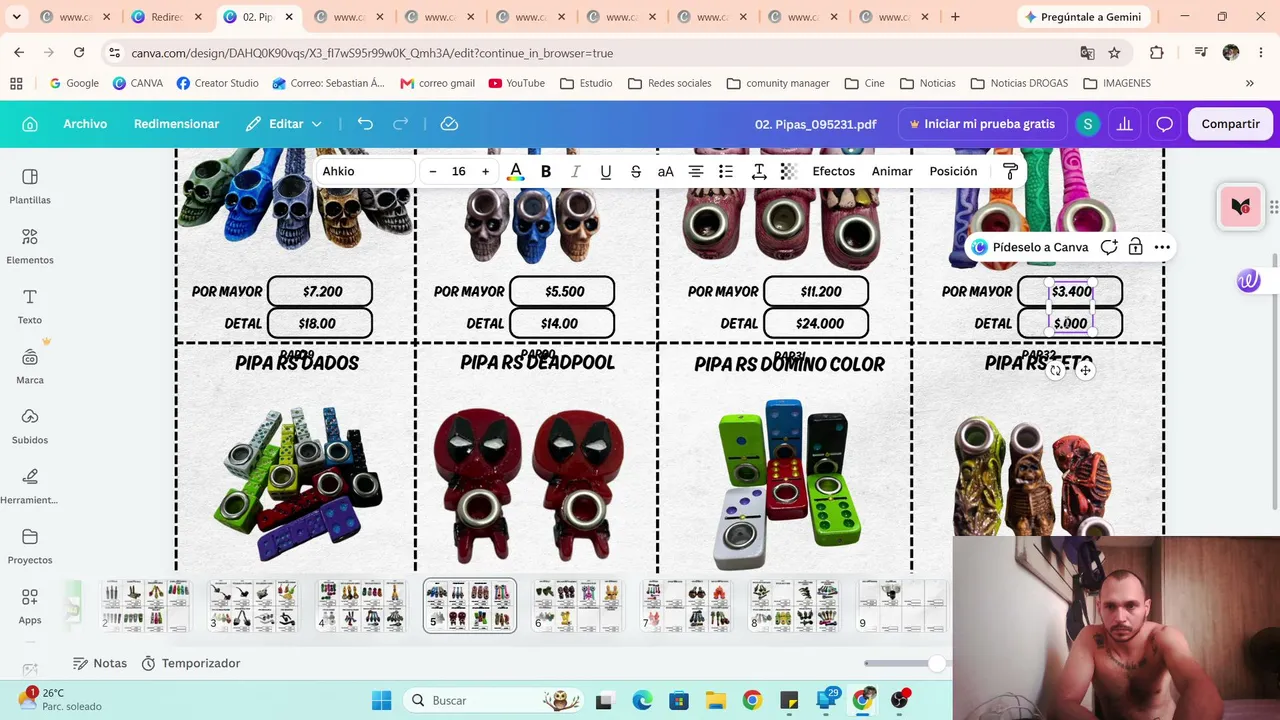Screen dimensions: 1280x720
Task: Open the Marca brand panel
Action: [30, 366]
